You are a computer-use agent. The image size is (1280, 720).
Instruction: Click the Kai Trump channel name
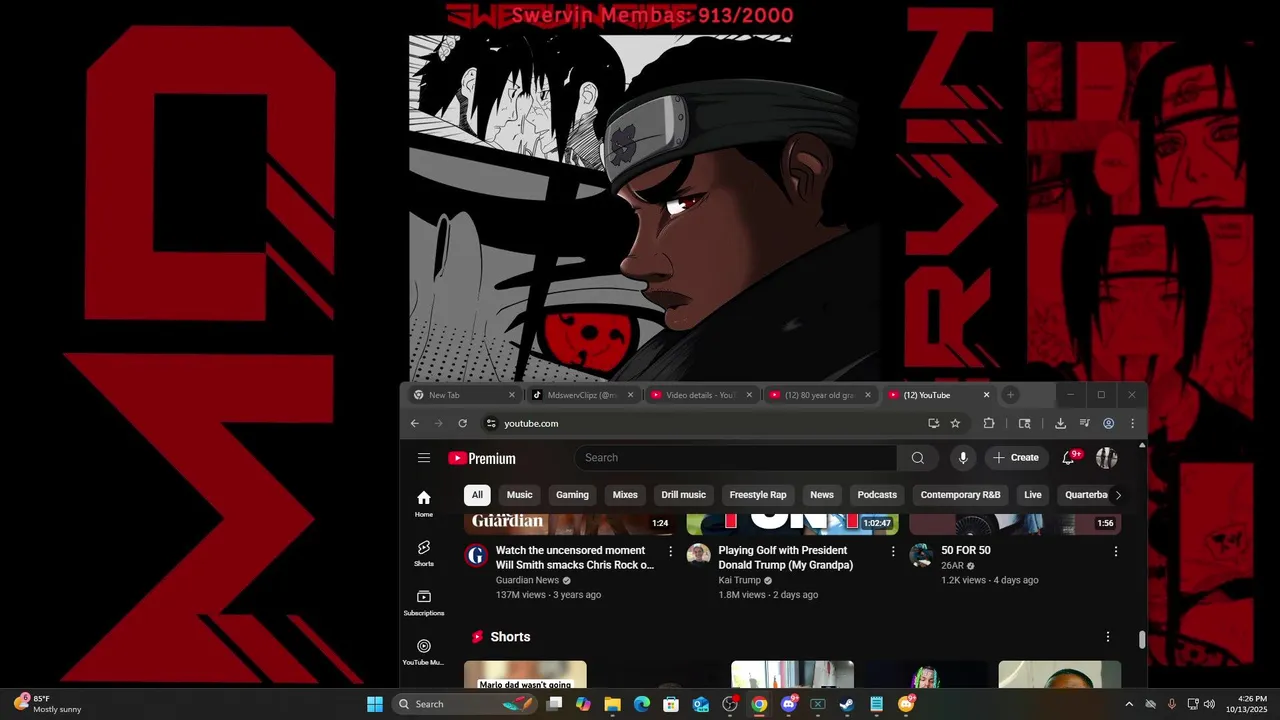[x=739, y=580]
